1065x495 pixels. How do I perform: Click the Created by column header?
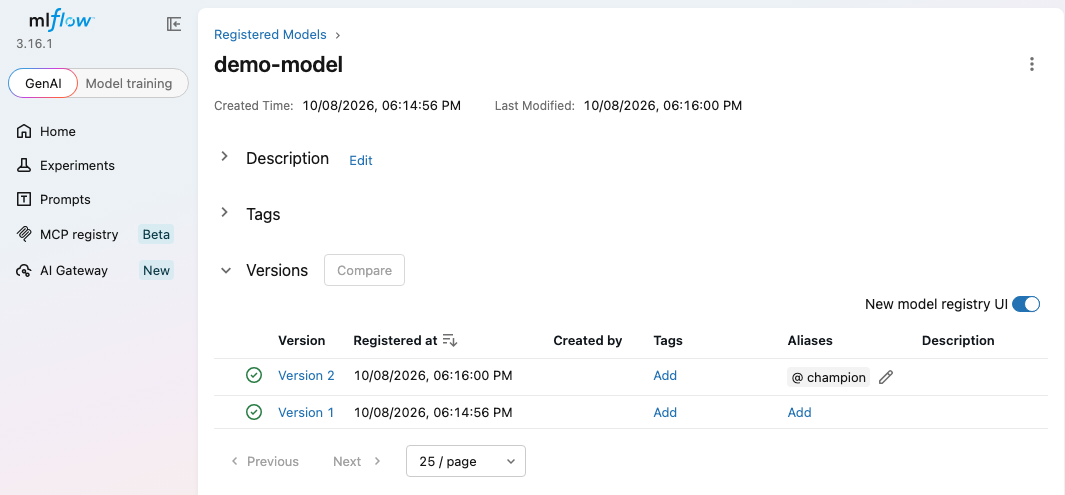coord(588,340)
